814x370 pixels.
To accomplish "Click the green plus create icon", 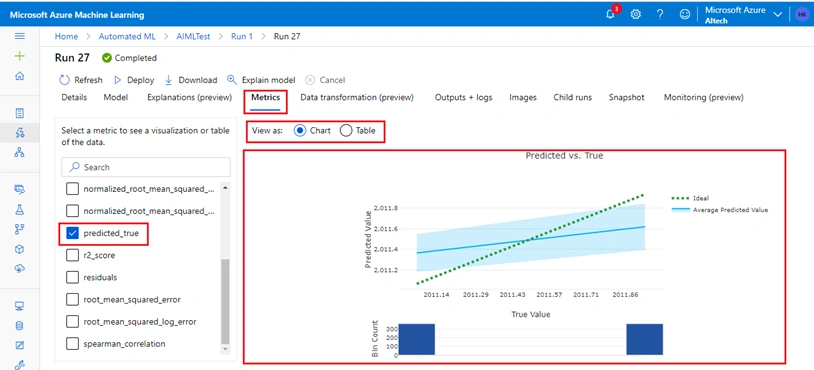I will coord(20,56).
